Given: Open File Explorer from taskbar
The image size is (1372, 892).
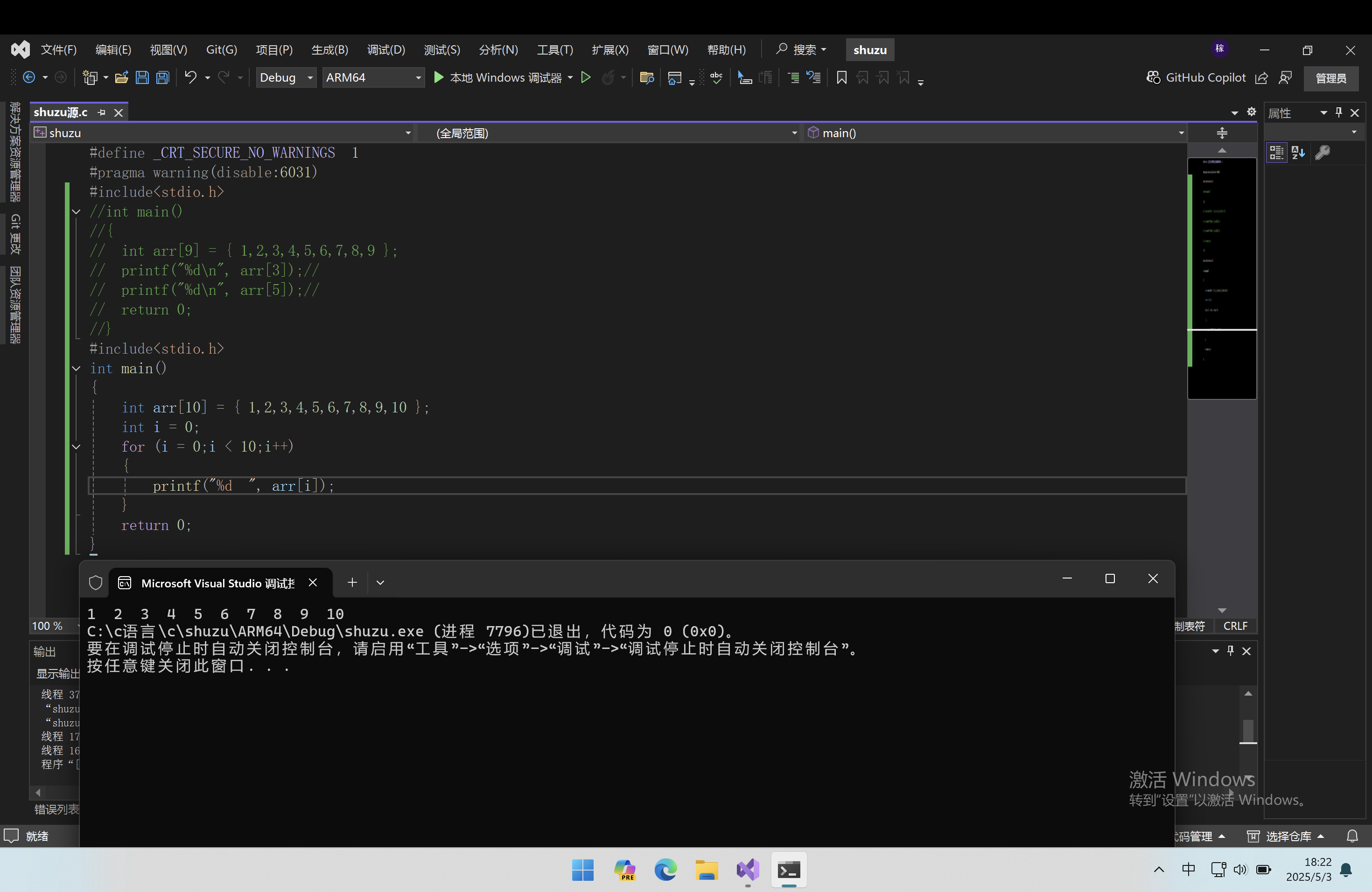Looking at the screenshot, I should [x=706, y=870].
